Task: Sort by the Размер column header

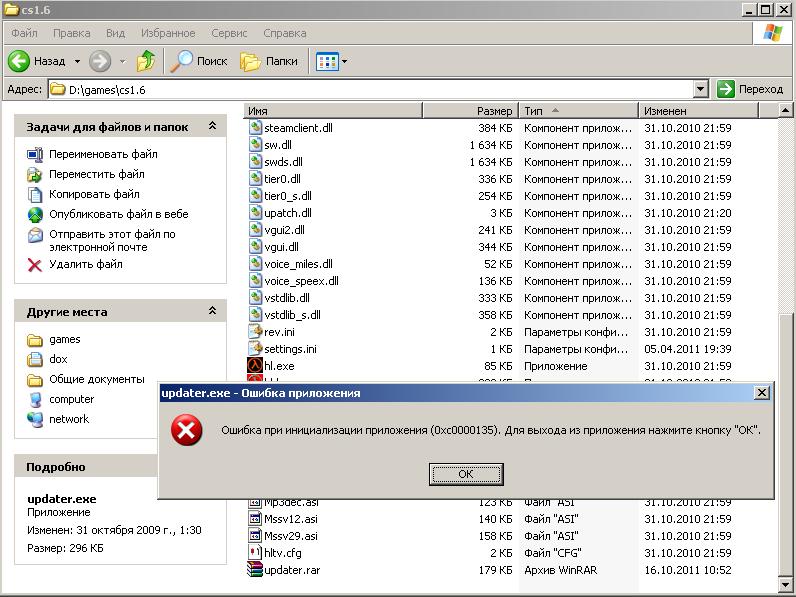Action: pyautogui.click(x=471, y=111)
